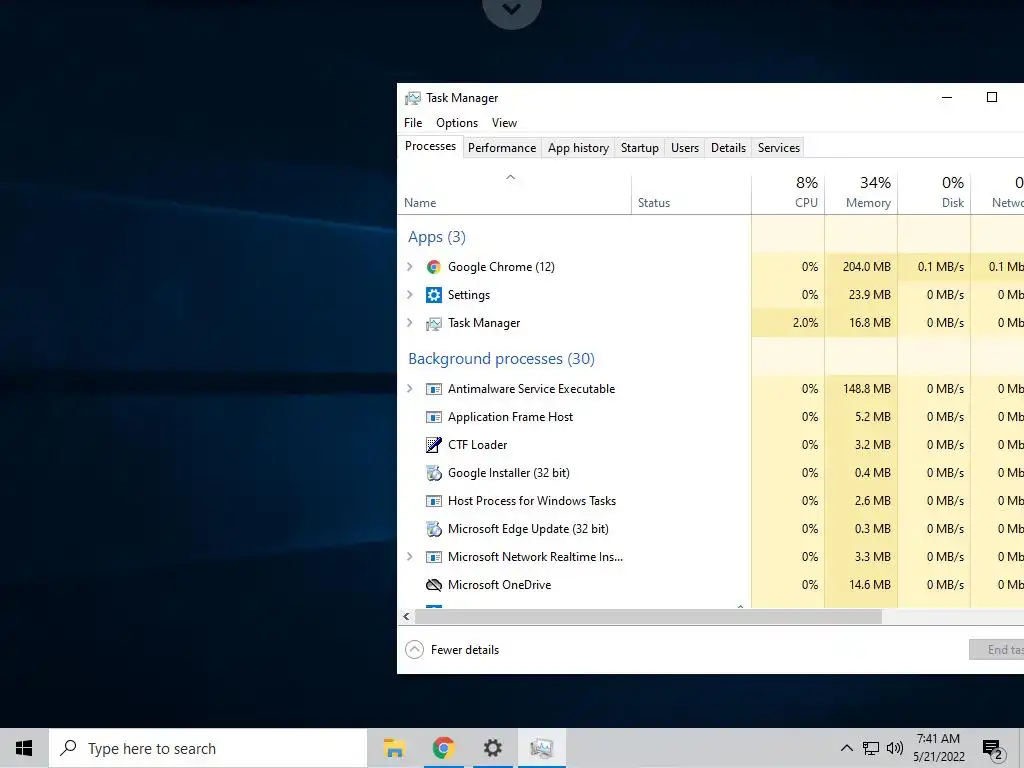
Task: Click the Host Process for Windows Tasks icon
Action: tap(434, 502)
